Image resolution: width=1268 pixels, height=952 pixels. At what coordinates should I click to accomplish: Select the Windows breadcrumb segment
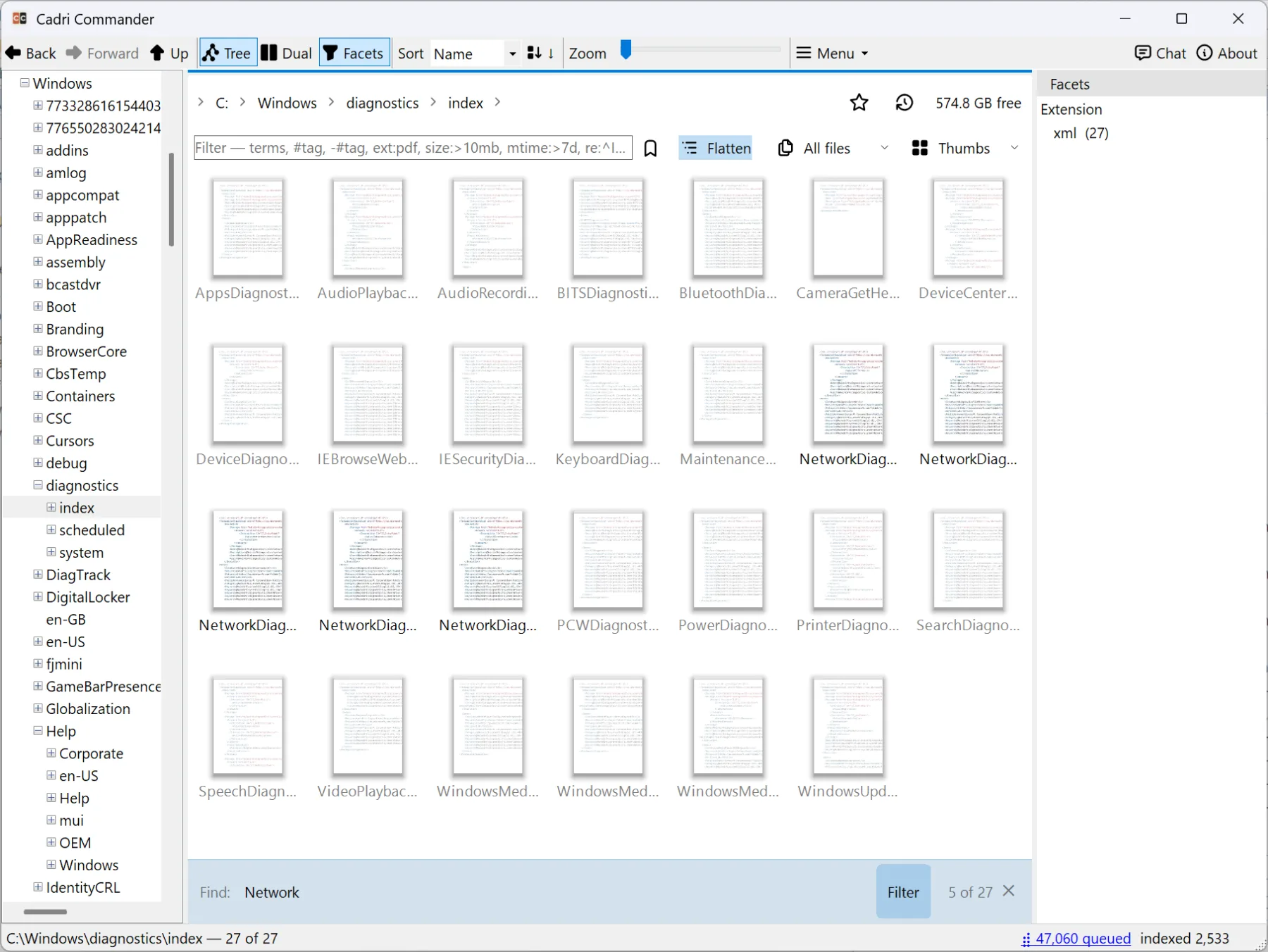tap(287, 103)
